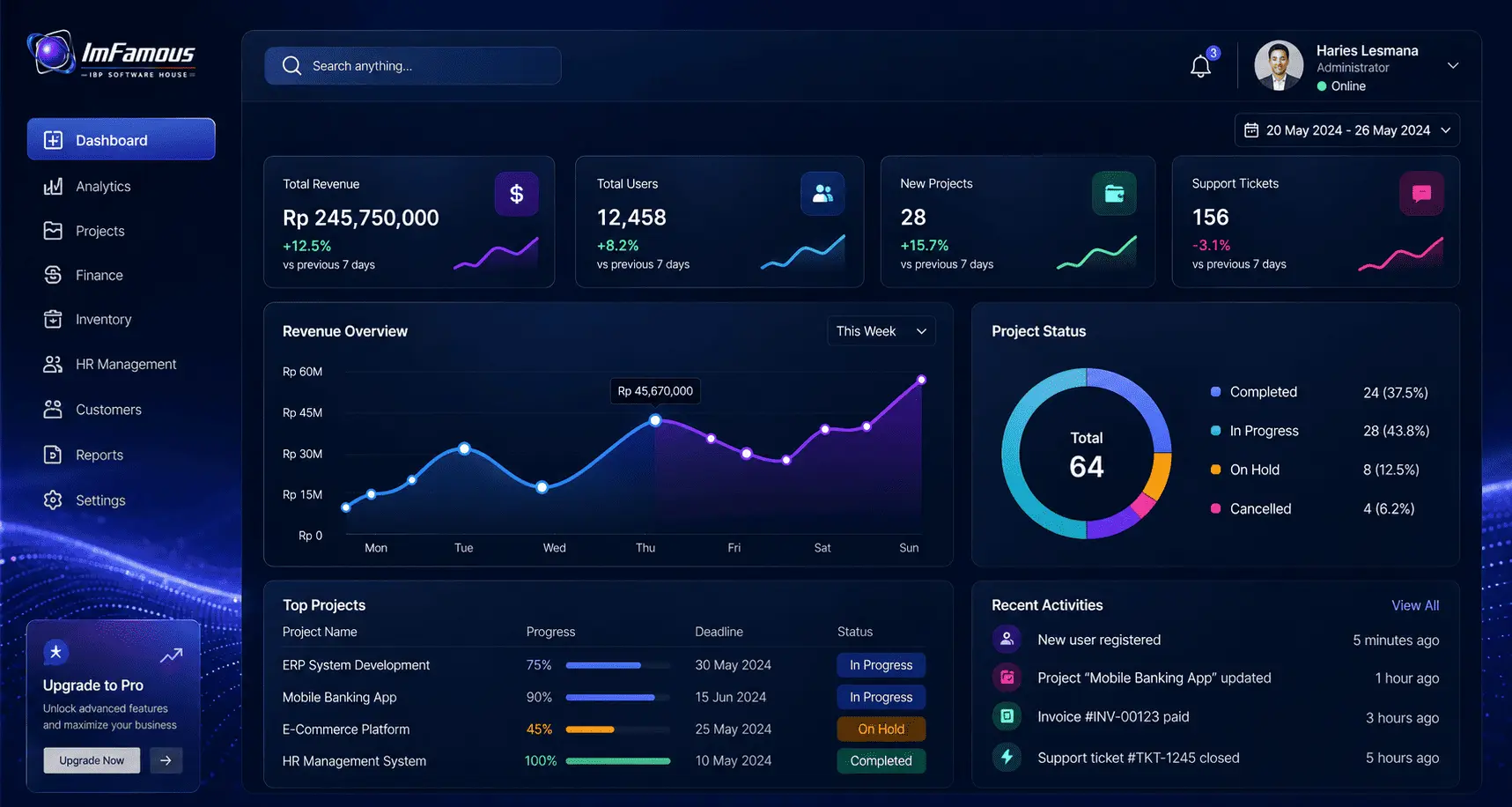Click the Support Tickets chat icon
Image resolution: width=1512 pixels, height=807 pixels.
pos(1421,194)
